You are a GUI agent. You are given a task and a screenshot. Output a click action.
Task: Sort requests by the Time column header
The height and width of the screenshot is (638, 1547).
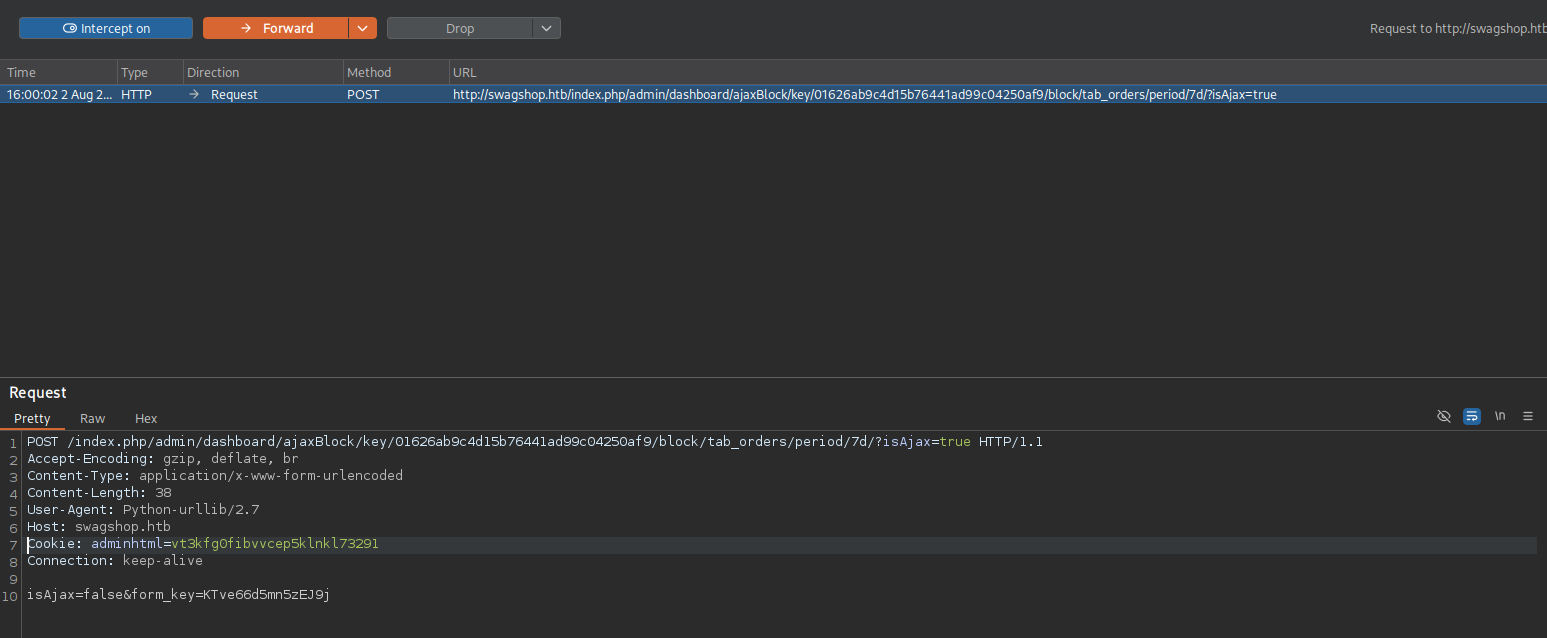[x=20, y=72]
